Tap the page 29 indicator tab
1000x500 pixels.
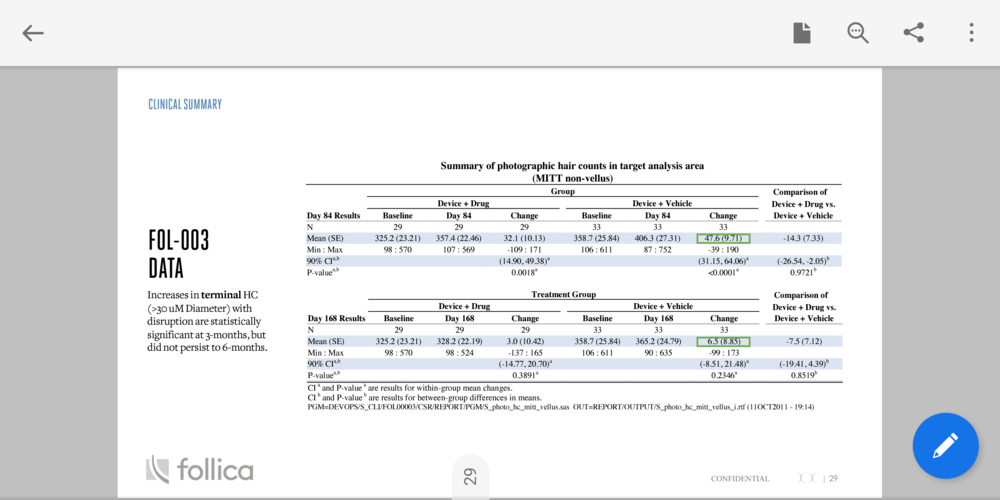pyautogui.click(x=470, y=477)
